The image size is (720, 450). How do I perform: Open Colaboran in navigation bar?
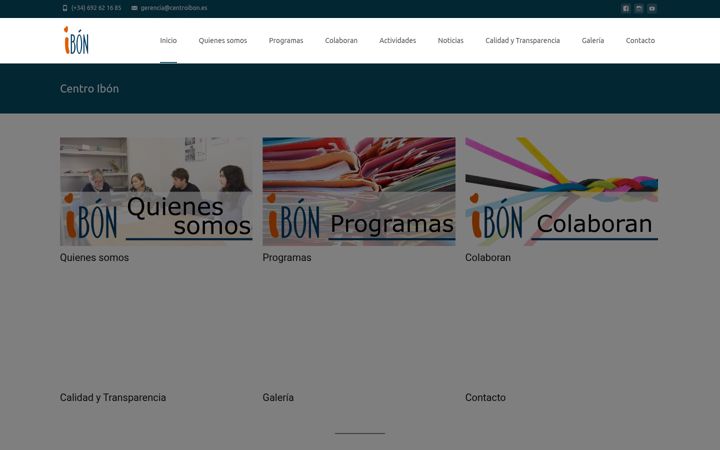coord(341,40)
